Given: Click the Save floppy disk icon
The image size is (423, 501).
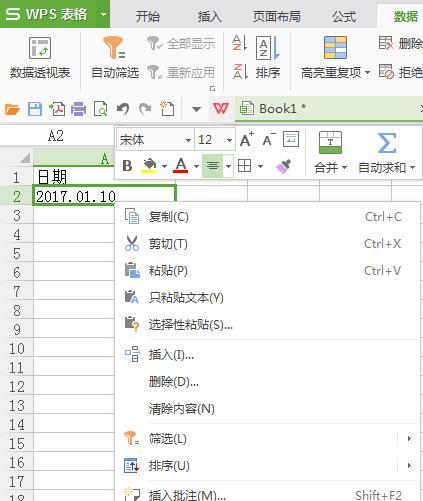Looking at the screenshot, I should (x=35, y=109).
